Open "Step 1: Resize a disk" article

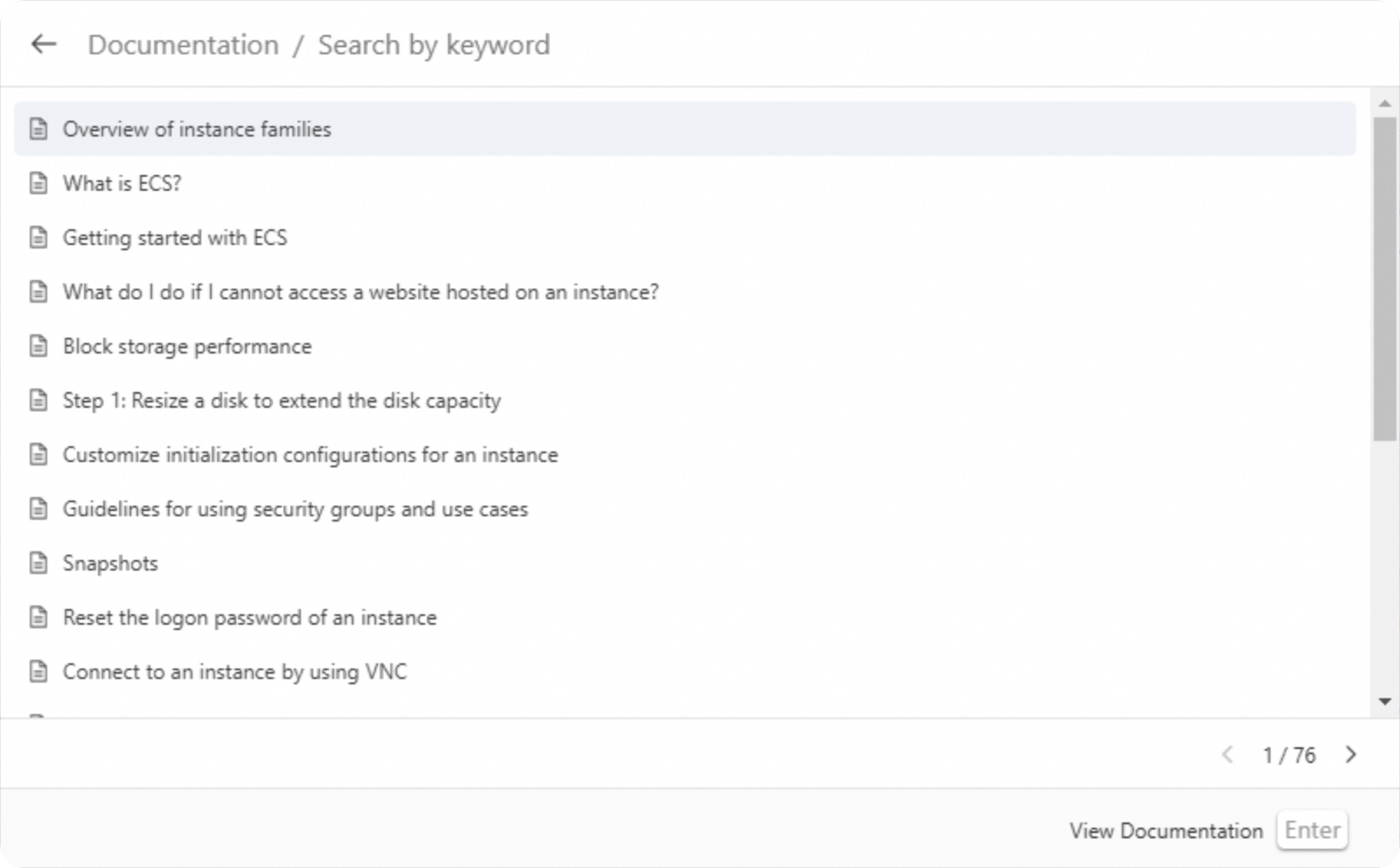click(282, 401)
